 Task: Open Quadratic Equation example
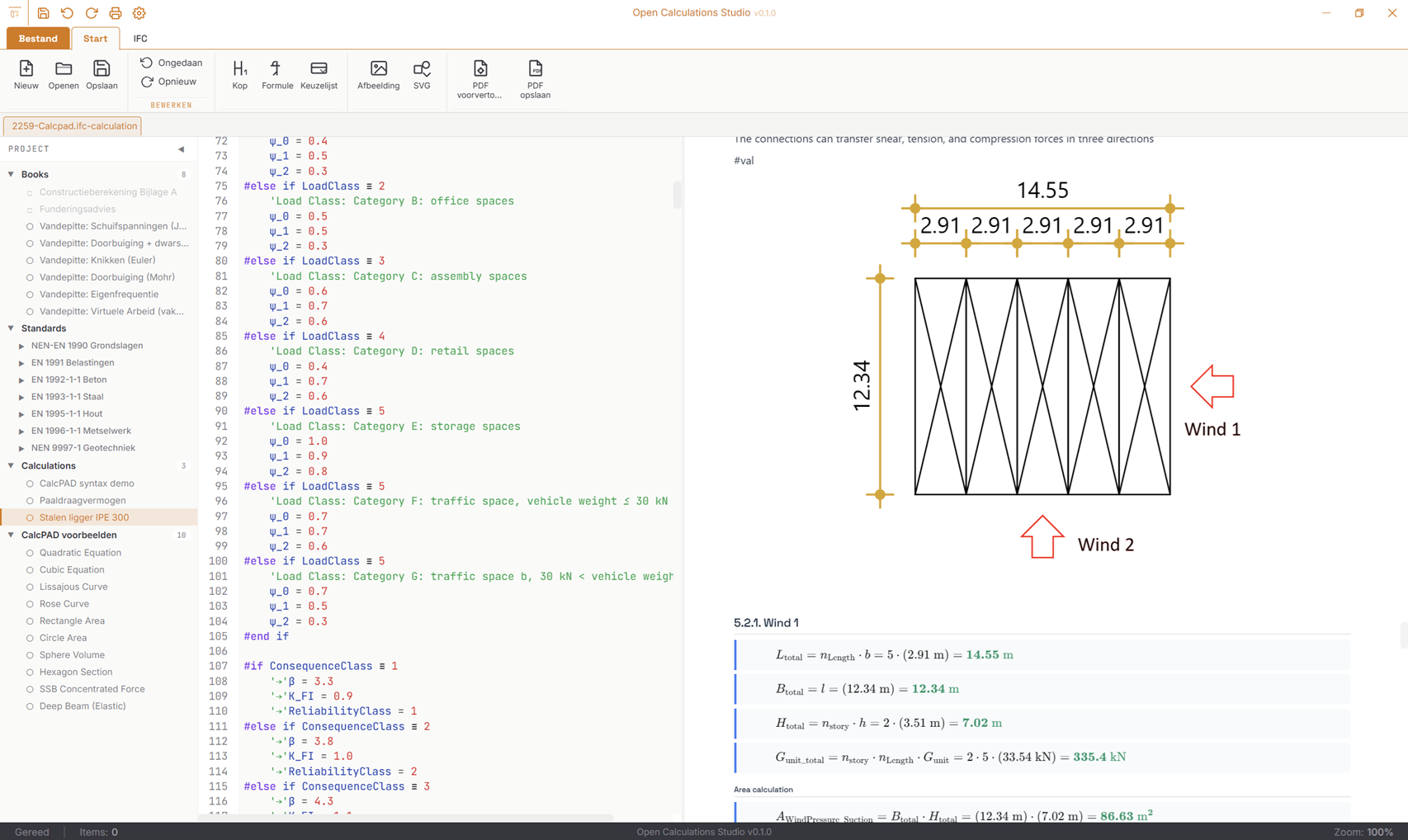tap(99, 553)
